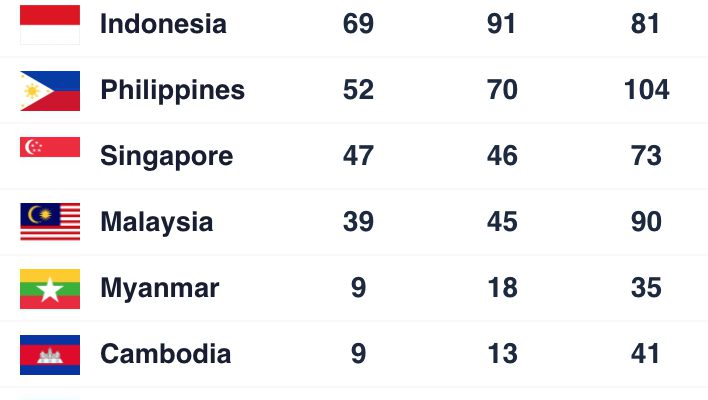Click Cambodia's bronze count 41
708x400 pixels.
coord(645,353)
